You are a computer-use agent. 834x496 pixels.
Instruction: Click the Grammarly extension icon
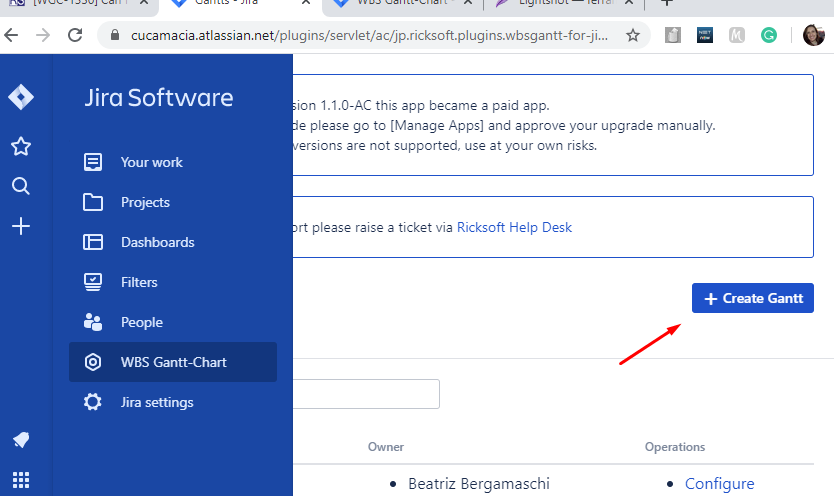click(768, 36)
